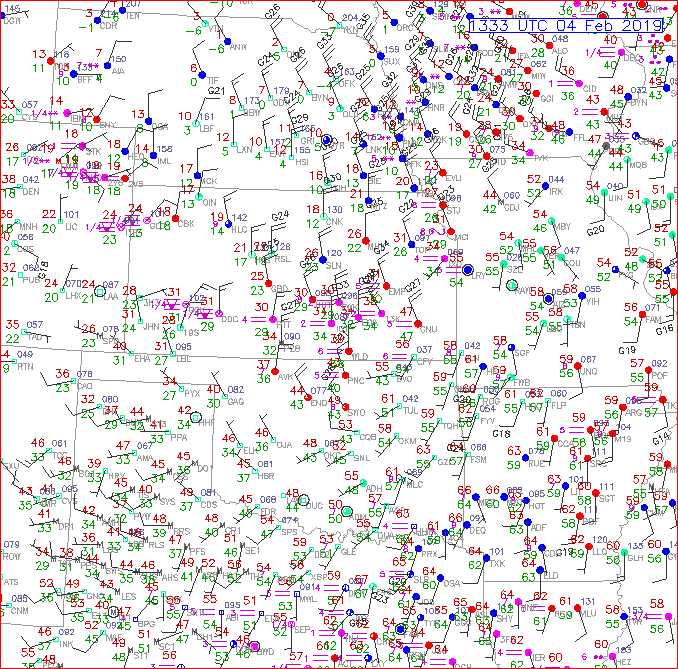Click the red CBK station marker
Image resolution: width=678 pixels, height=669 pixels.
coord(175,217)
